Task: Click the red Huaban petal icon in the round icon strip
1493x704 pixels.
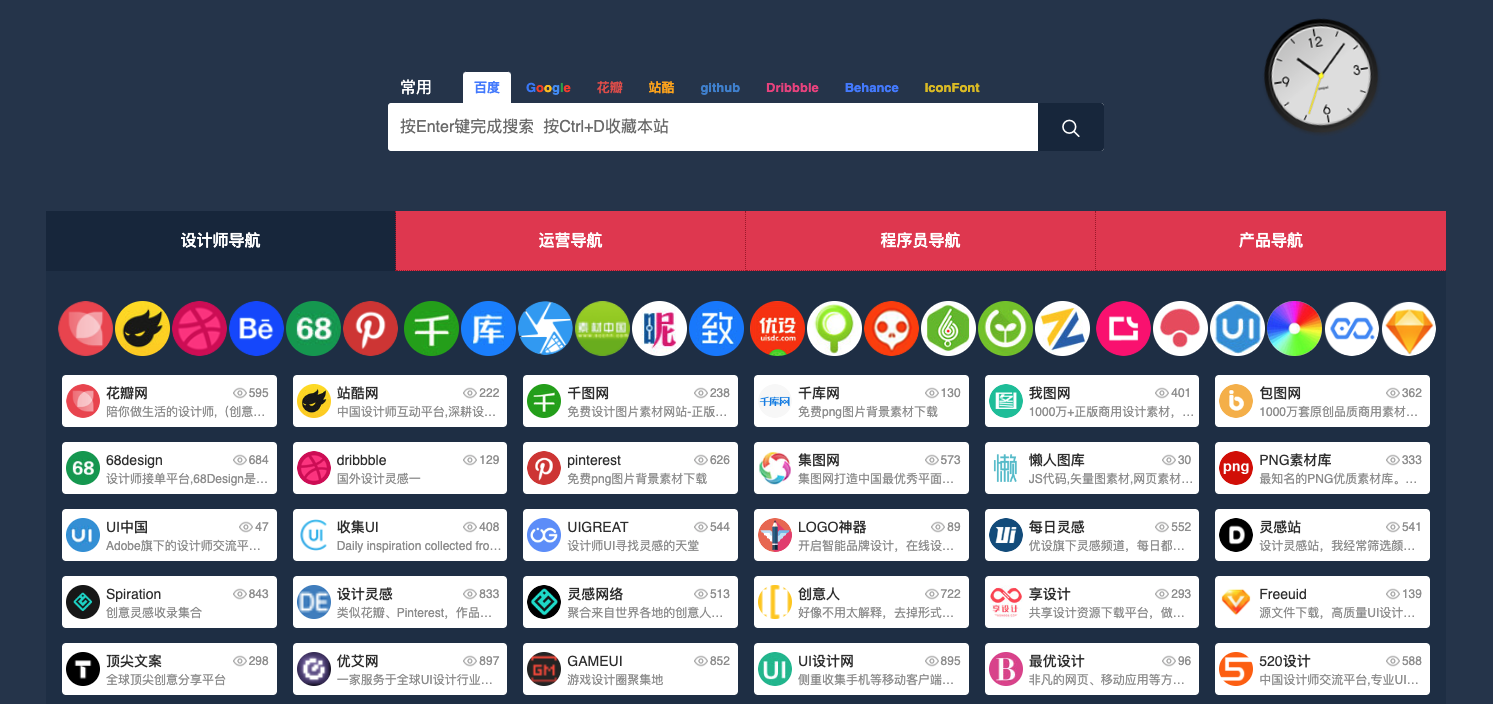Action: 86,329
